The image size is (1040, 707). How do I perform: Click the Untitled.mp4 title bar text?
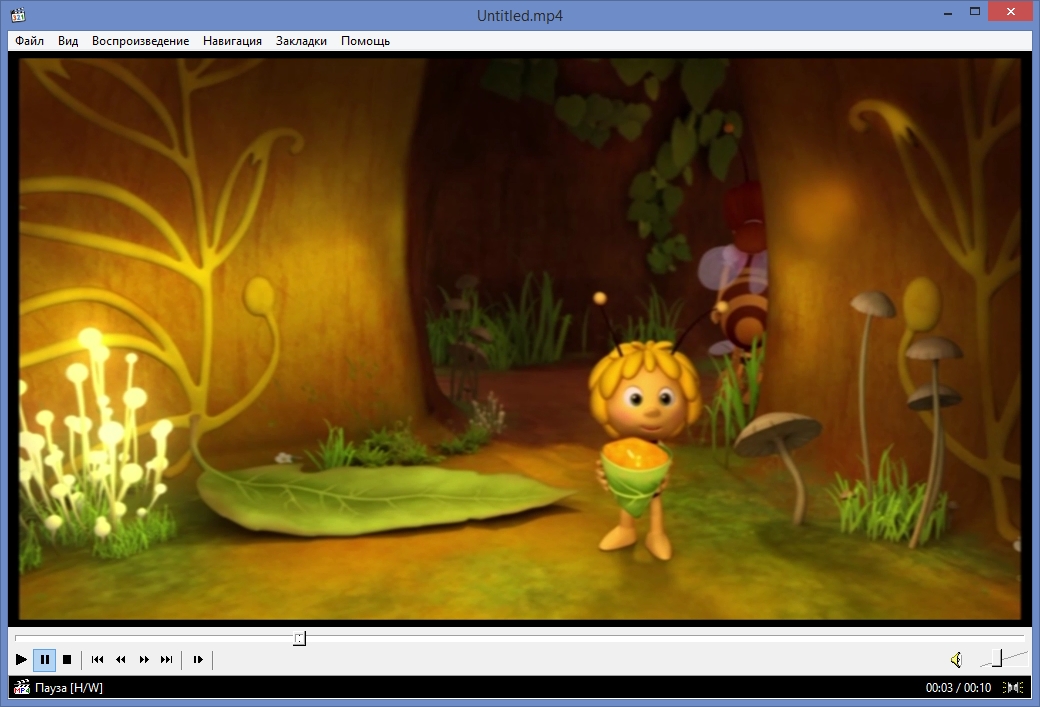[520, 15]
